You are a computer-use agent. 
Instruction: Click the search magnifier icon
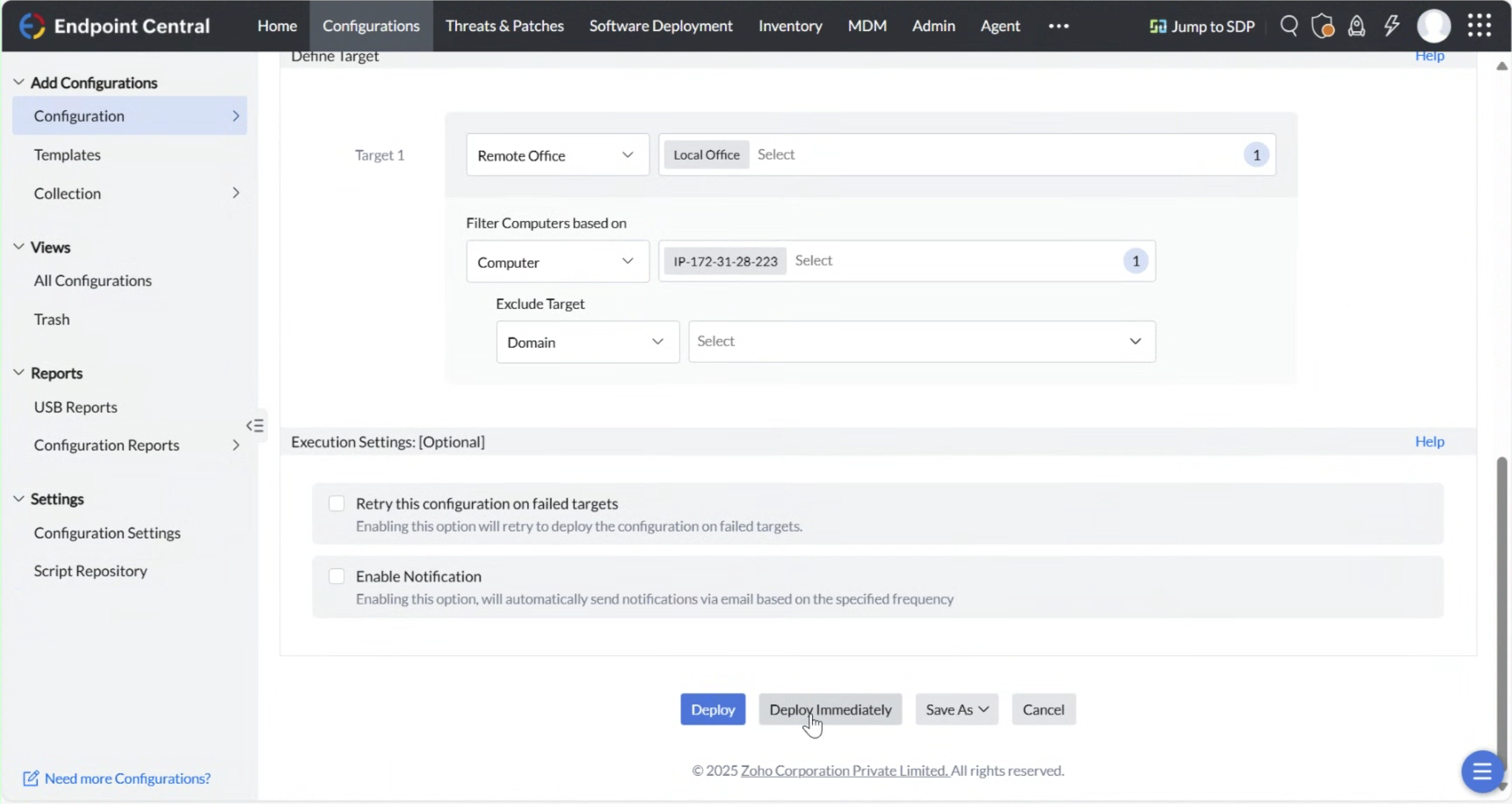coord(1288,26)
